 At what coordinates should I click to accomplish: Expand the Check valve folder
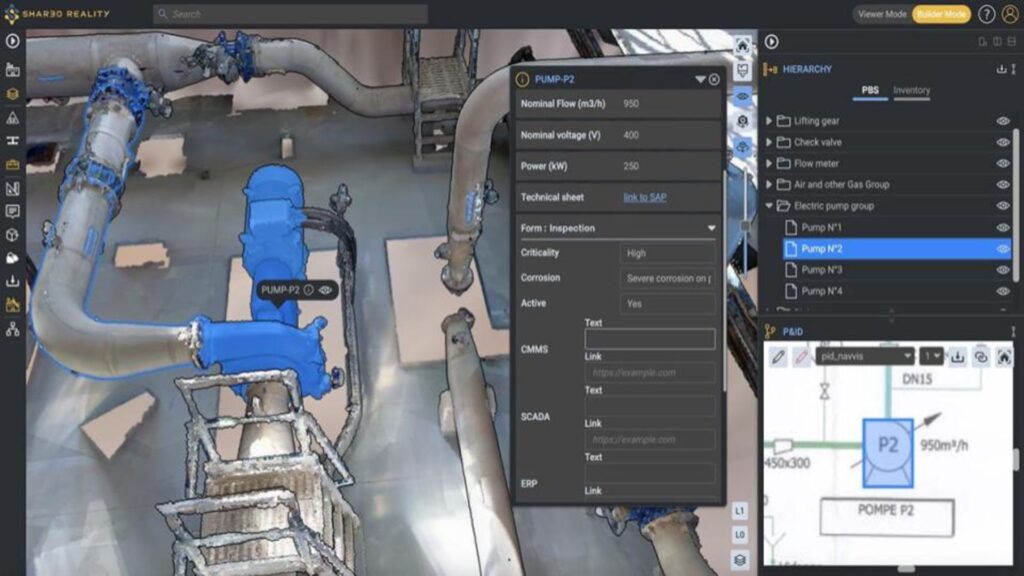[x=769, y=142]
